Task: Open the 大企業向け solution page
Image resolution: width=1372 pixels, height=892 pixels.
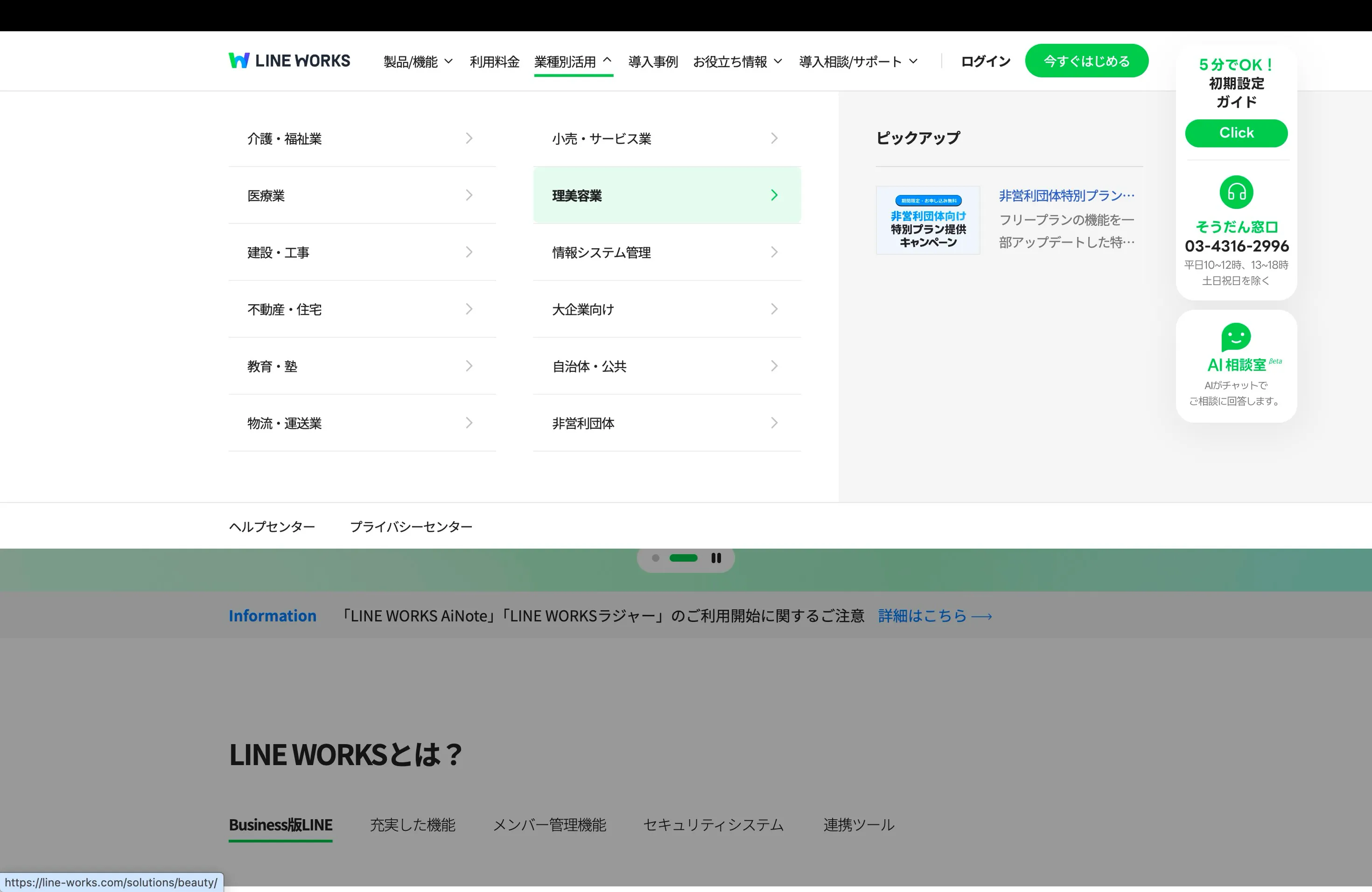Action: point(667,309)
